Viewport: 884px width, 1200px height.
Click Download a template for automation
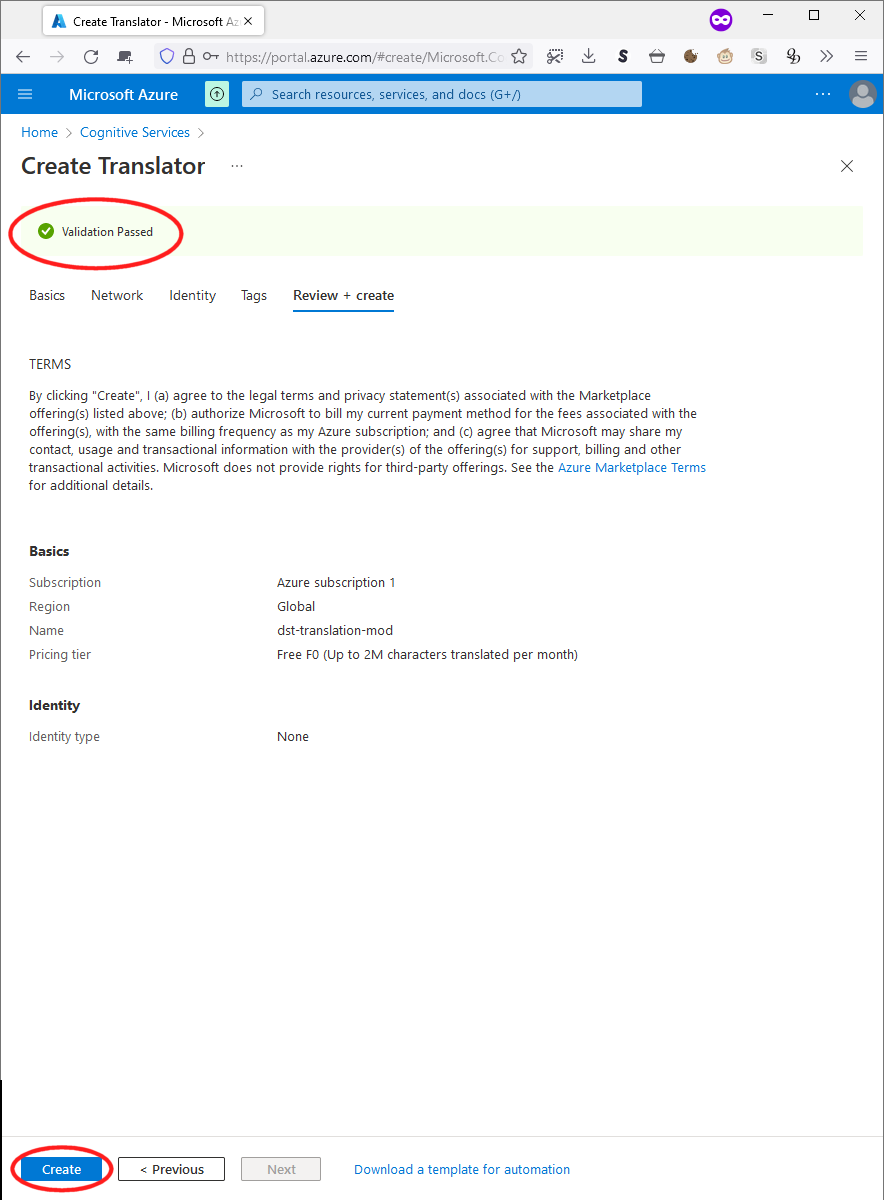462,1169
